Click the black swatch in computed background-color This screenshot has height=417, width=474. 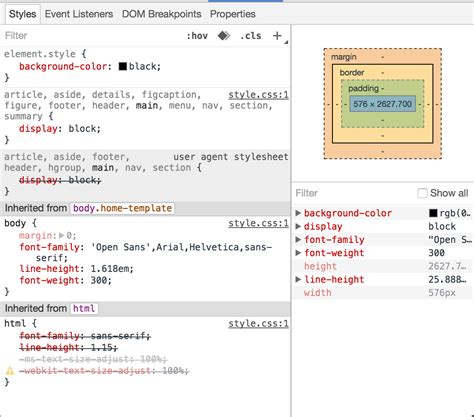tap(433, 213)
